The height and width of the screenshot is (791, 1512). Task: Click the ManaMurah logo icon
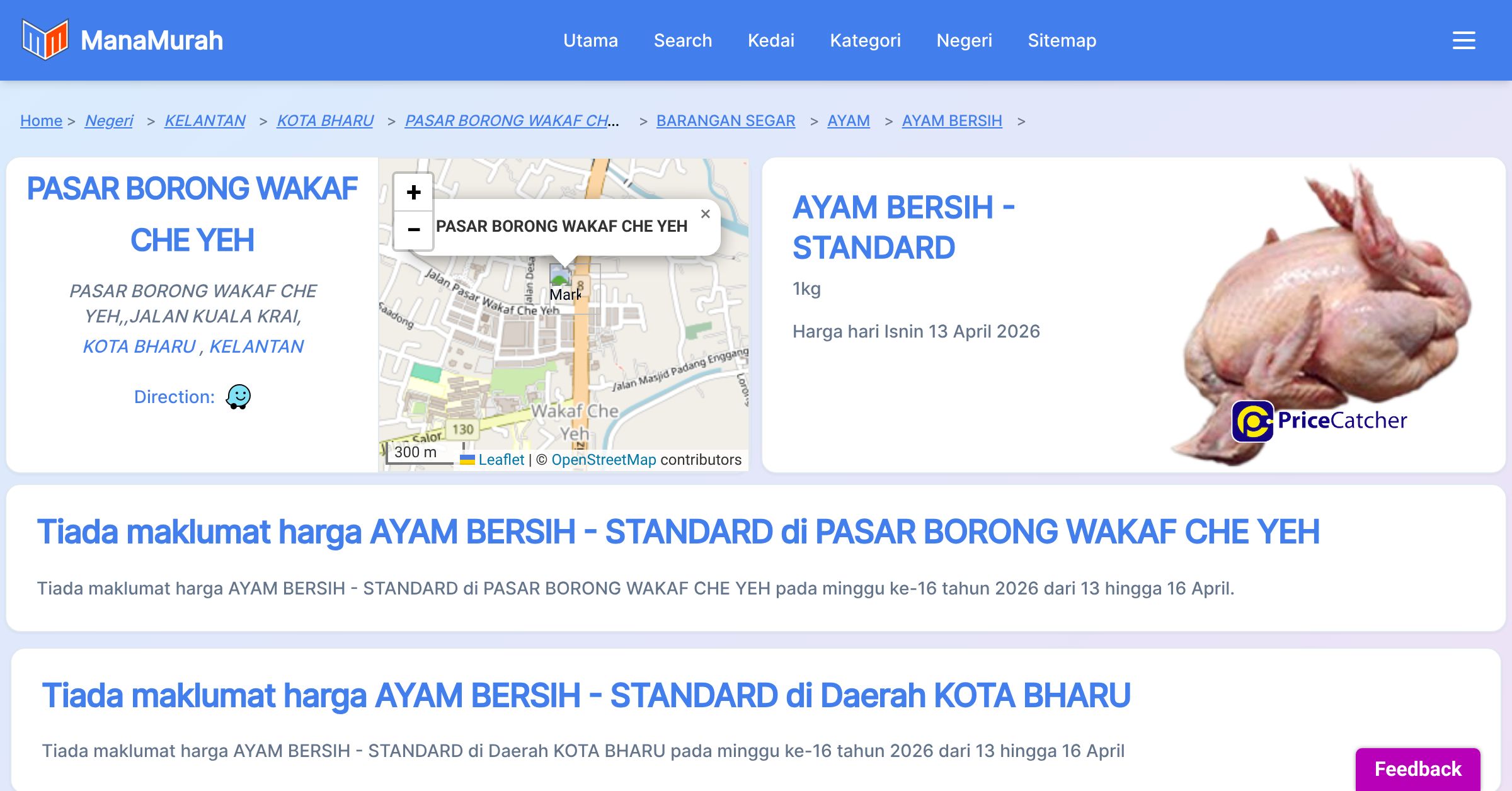point(44,40)
